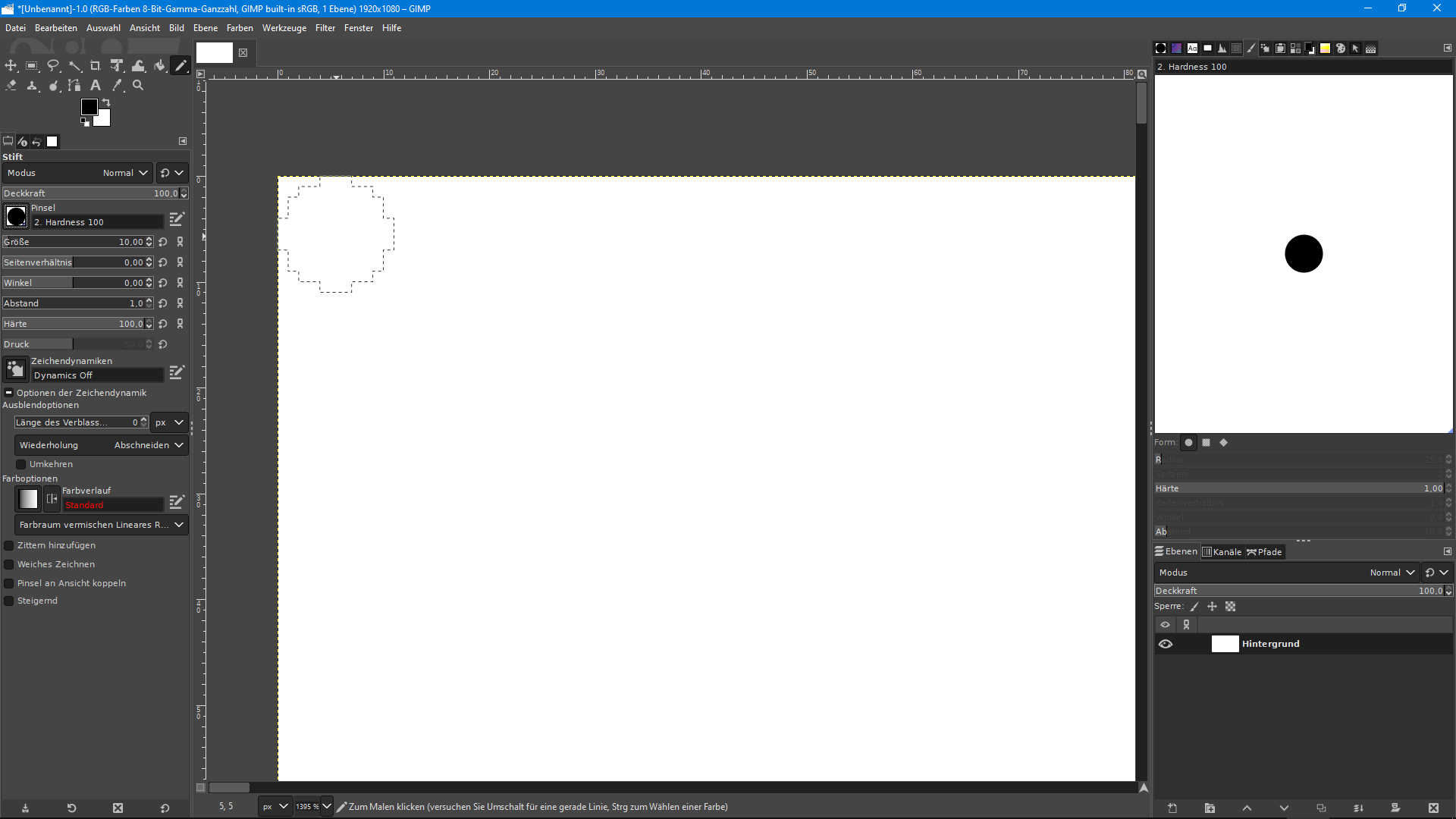Collapse Optionen der Zeichendynamik section
Image resolution: width=1456 pixels, height=819 pixels.
click(x=9, y=393)
